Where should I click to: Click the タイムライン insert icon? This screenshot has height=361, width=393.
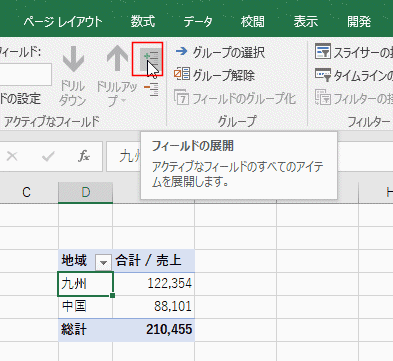pyautogui.click(x=323, y=75)
